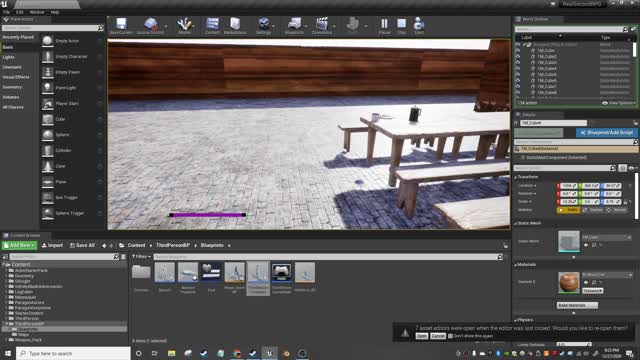Select the Plane basic shape
640x360 pixels.
tap(72, 182)
